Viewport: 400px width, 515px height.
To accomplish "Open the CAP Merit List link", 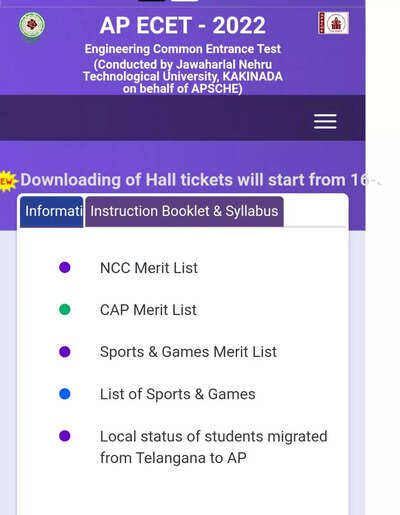I will [148, 310].
